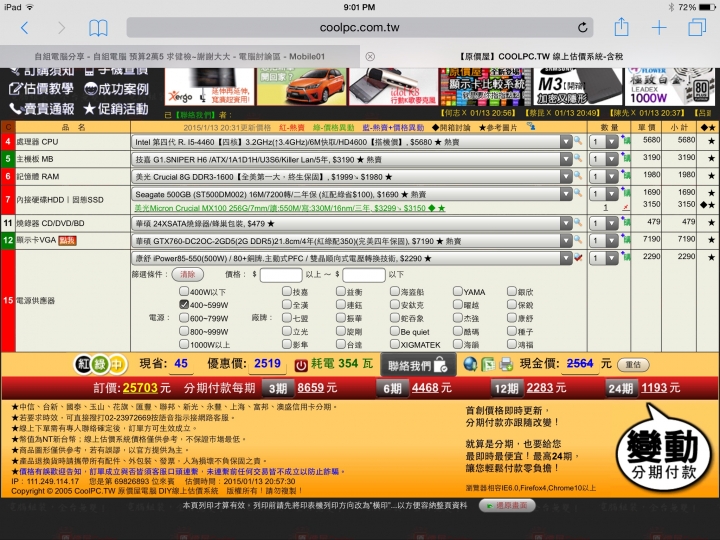Image resolution: width=720 pixels, height=540 pixels.
Task: Open the M3 加密又隱形 ad banner
Action: point(577,86)
